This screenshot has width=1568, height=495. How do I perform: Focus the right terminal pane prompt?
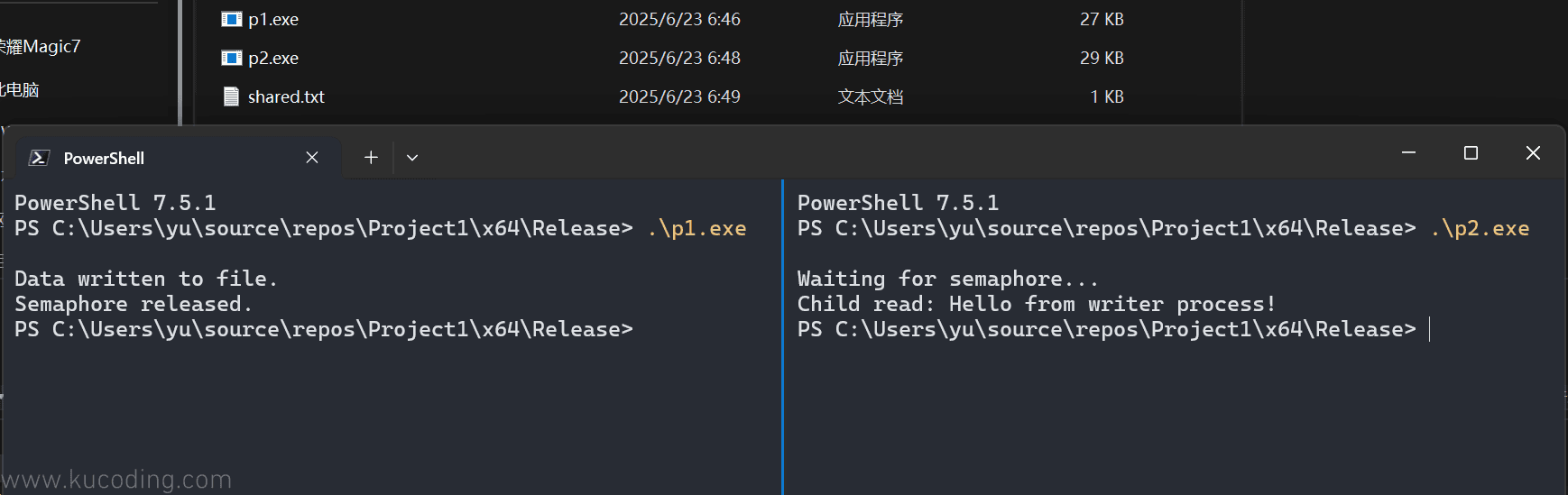(x=1107, y=329)
